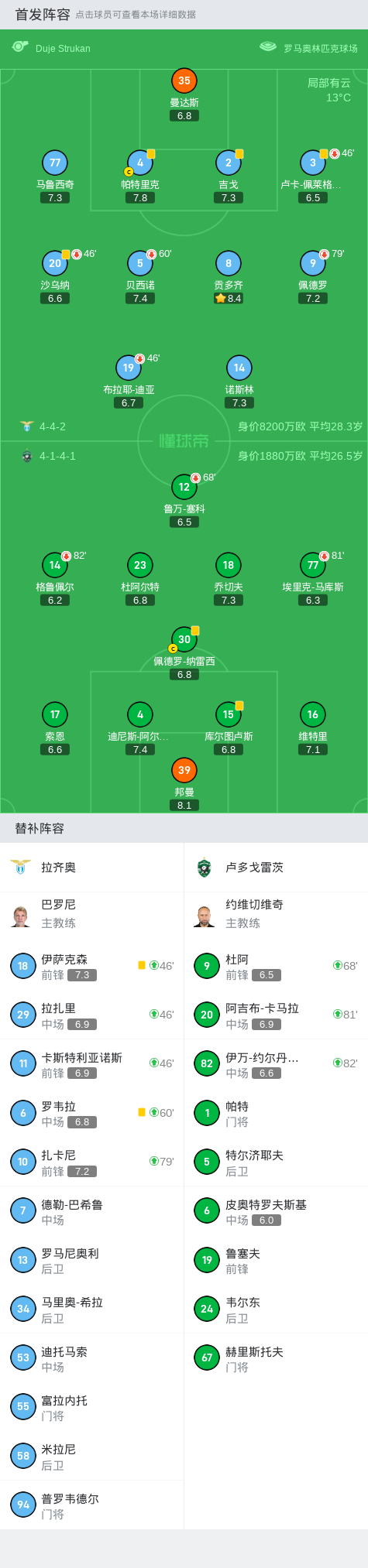Tap goalkeeper number 35 曼达斯 icon
The image size is (368, 1568).
184,80
